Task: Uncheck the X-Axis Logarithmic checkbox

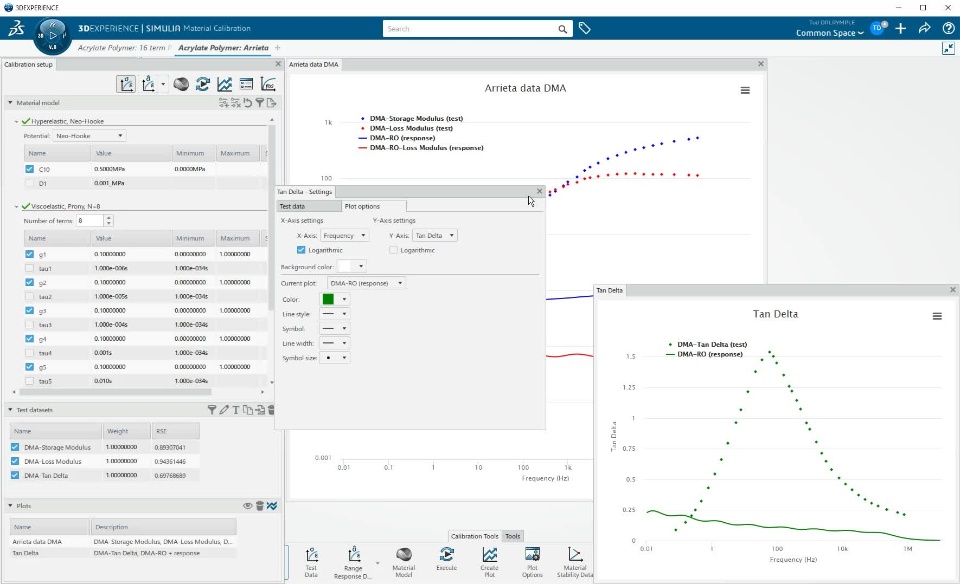Action: click(x=301, y=250)
